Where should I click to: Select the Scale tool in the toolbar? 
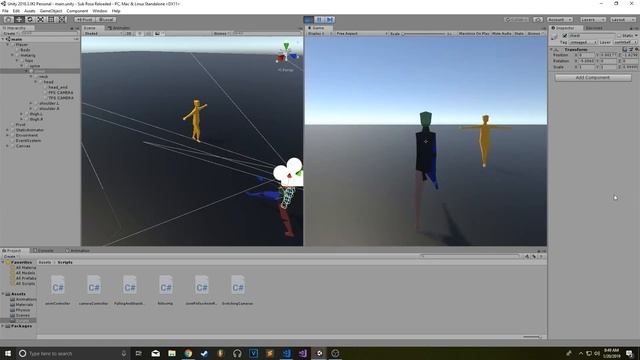pos(40,20)
